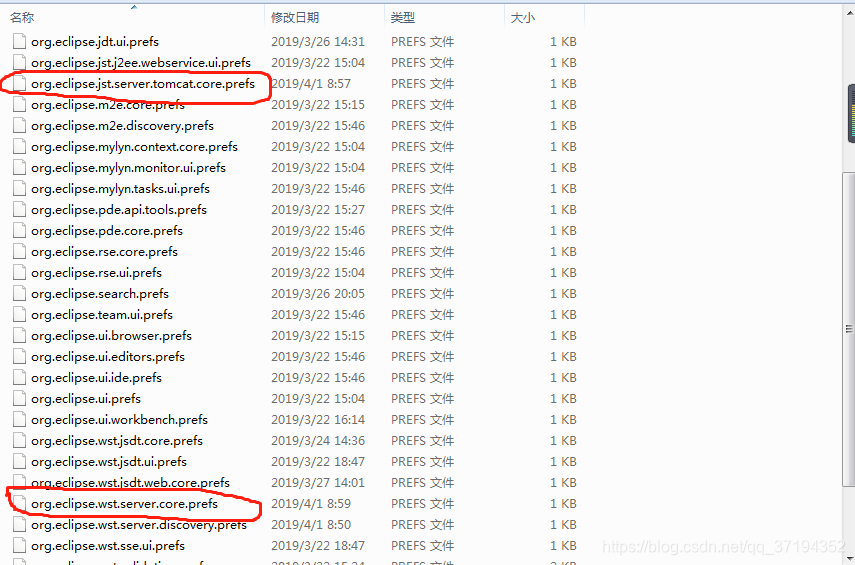Click the file icon of org.eclipse.wst.jsdt.web.core.prefs

click(x=19, y=483)
